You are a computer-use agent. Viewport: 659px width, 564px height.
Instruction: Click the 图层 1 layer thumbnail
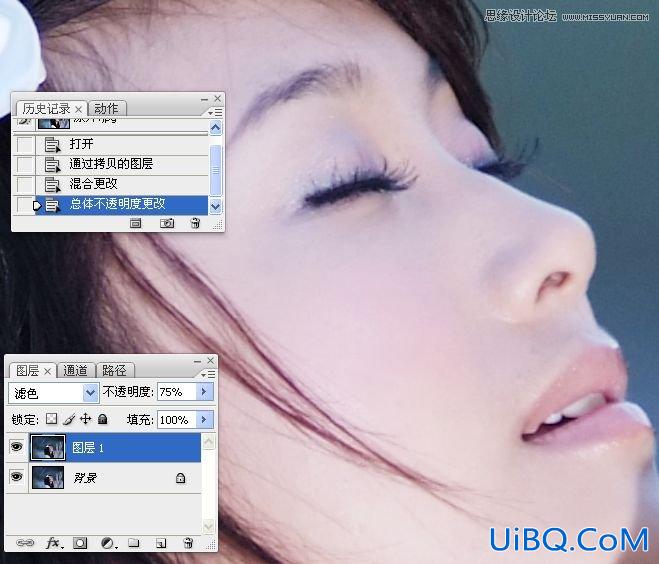48,448
